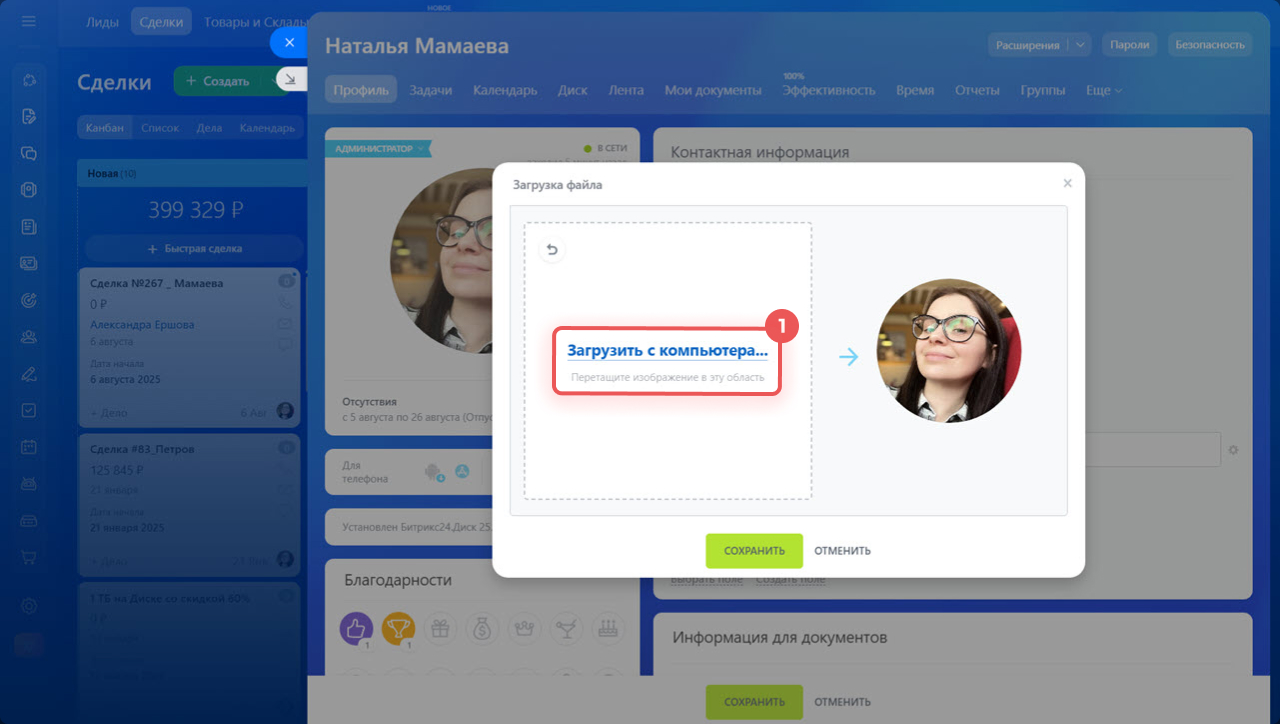Expand the Расширения dropdown arrow

point(1079,44)
